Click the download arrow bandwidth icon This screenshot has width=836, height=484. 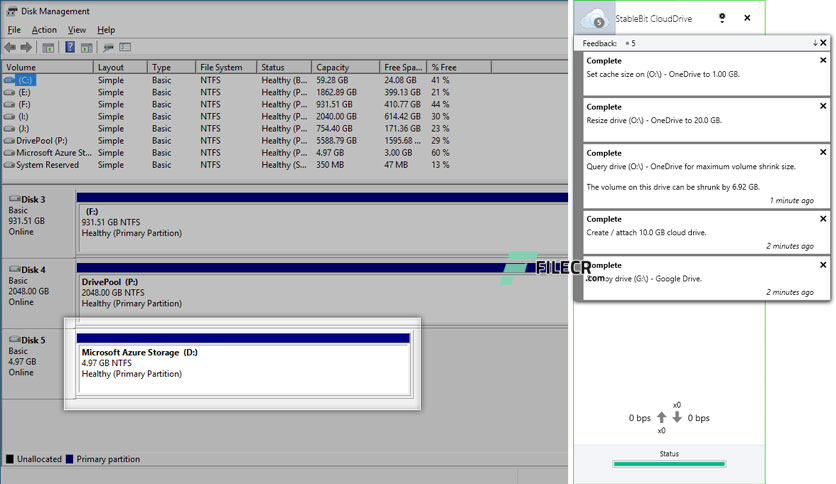click(677, 417)
